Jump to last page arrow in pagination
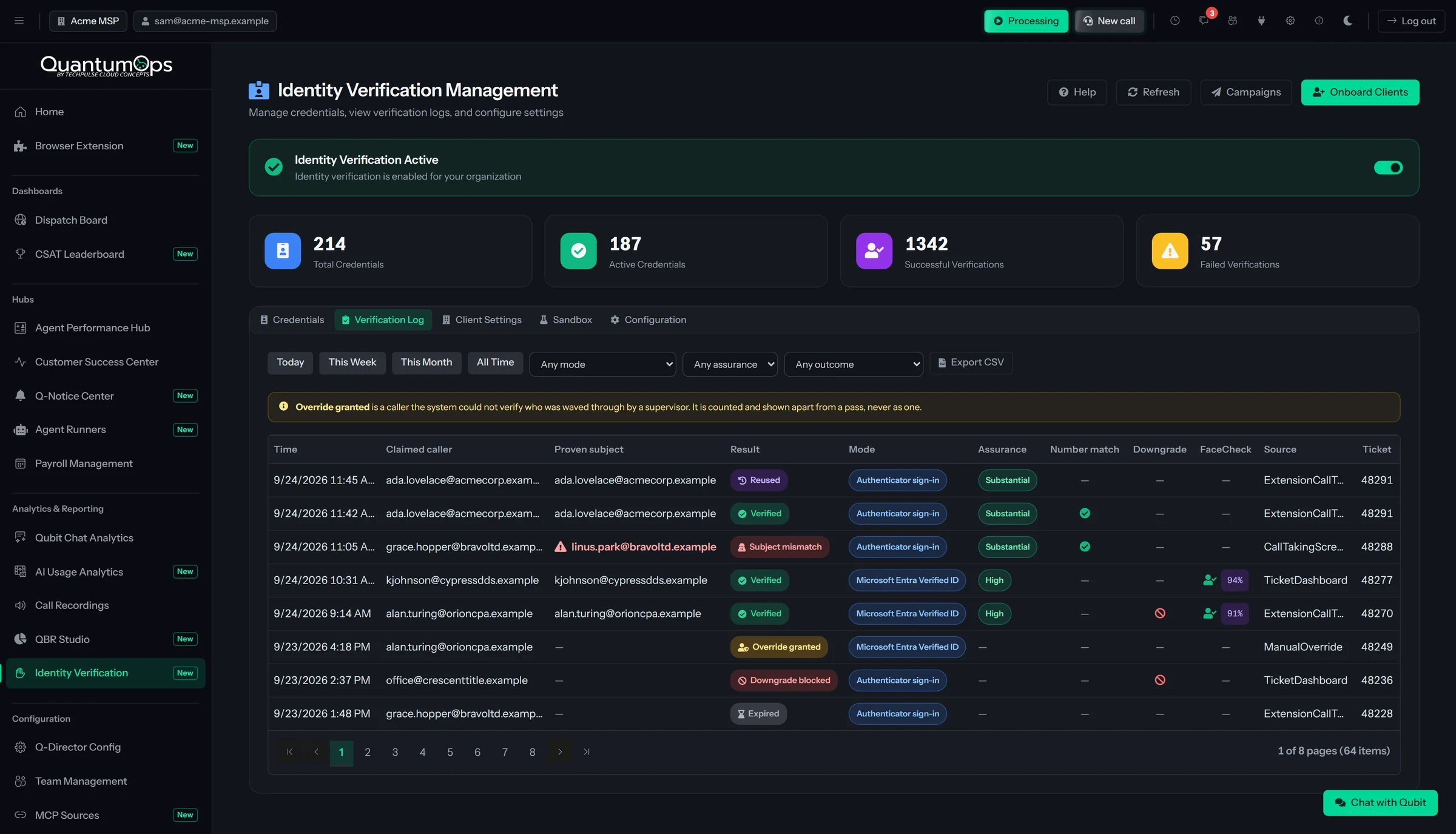1456x834 pixels. click(587, 752)
